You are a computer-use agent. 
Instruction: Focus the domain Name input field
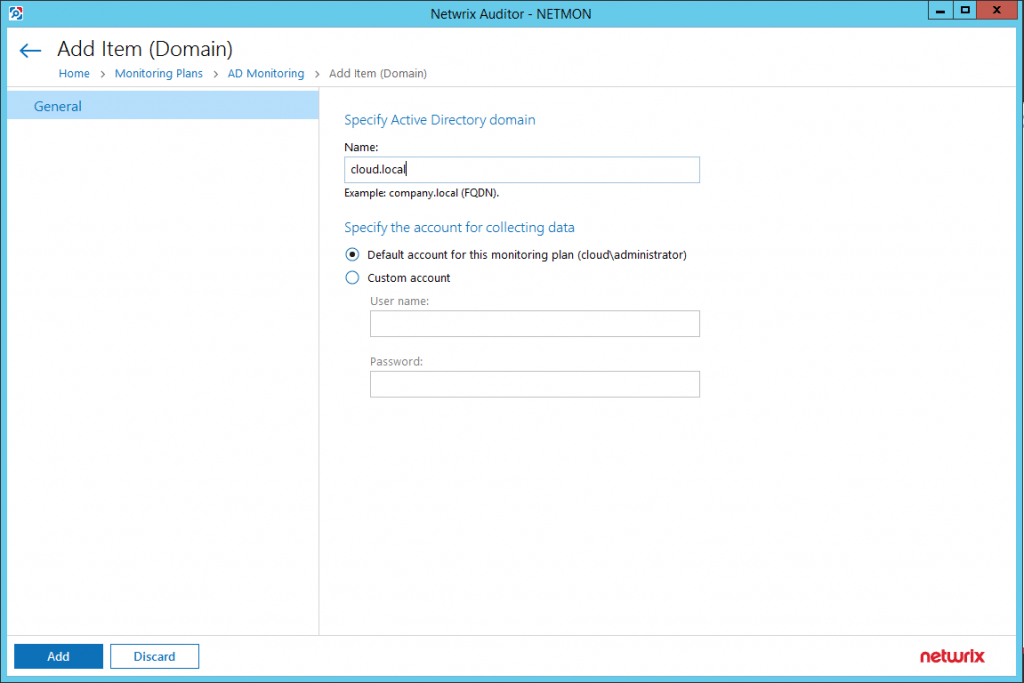(522, 169)
